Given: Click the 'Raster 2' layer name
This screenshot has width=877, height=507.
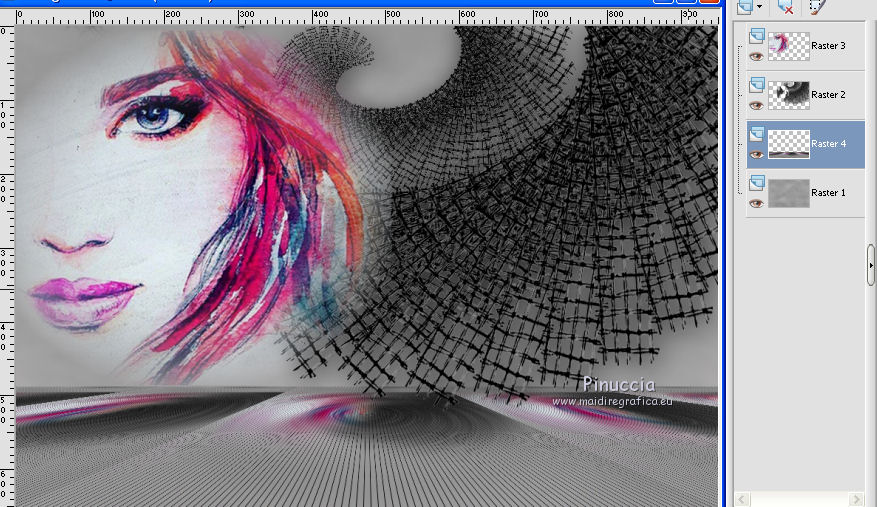Looking at the screenshot, I should (828, 95).
